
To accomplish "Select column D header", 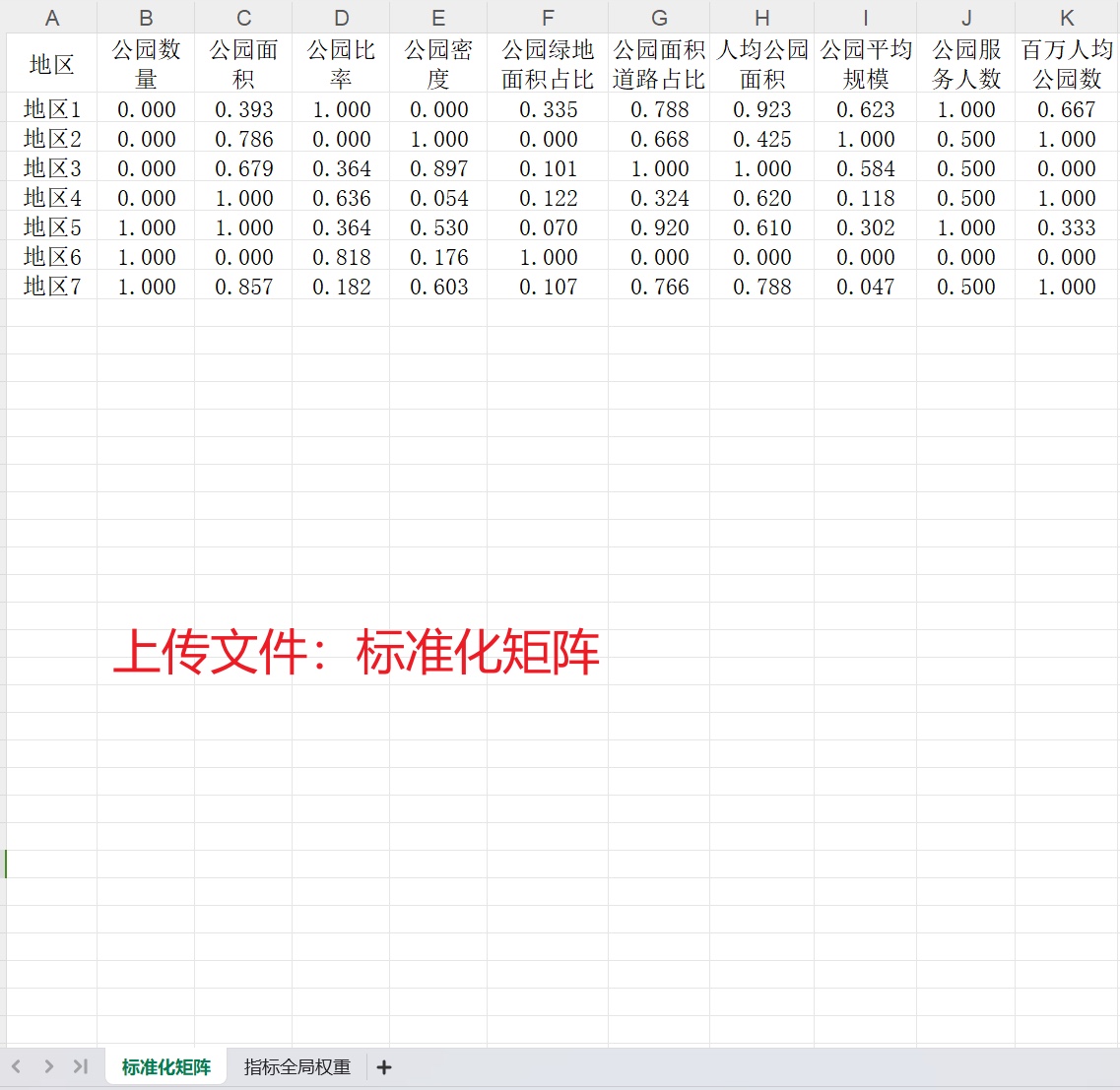I will pos(341,18).
